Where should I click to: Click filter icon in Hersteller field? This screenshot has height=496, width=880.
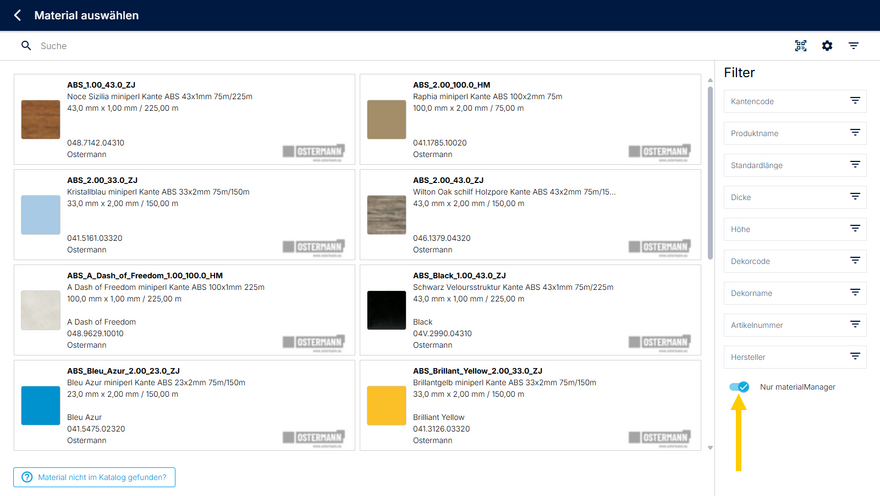tap(855, 357)
